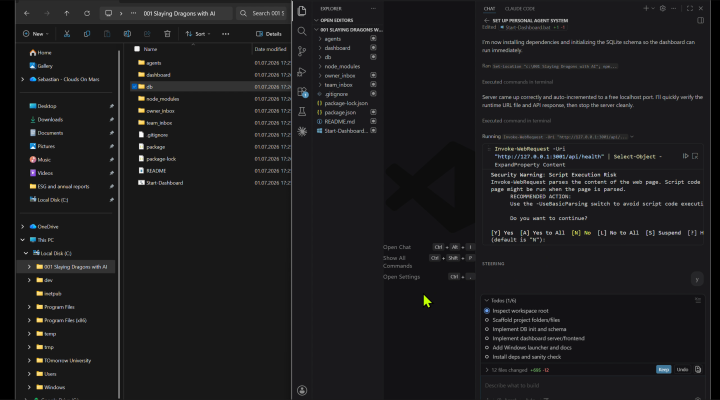The width and height of the screenshot is (720, 400).
Task: Clear the Todos list icon
Action: (698, 300)
